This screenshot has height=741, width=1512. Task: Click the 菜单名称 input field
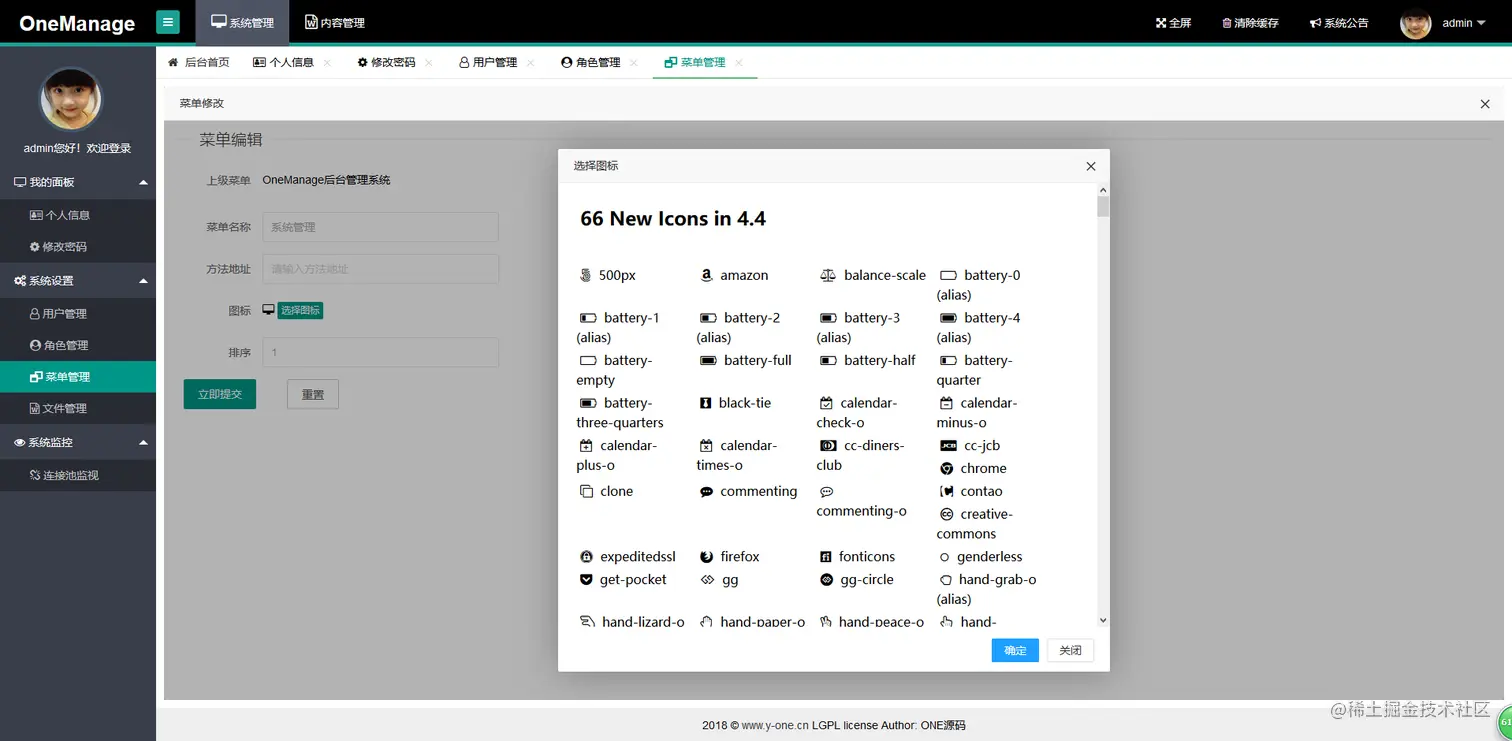coord(380,227)
